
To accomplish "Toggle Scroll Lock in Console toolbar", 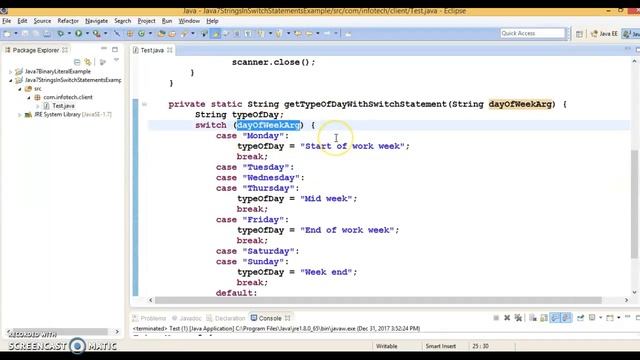I will pyautogui.click(x=544, y=318).
